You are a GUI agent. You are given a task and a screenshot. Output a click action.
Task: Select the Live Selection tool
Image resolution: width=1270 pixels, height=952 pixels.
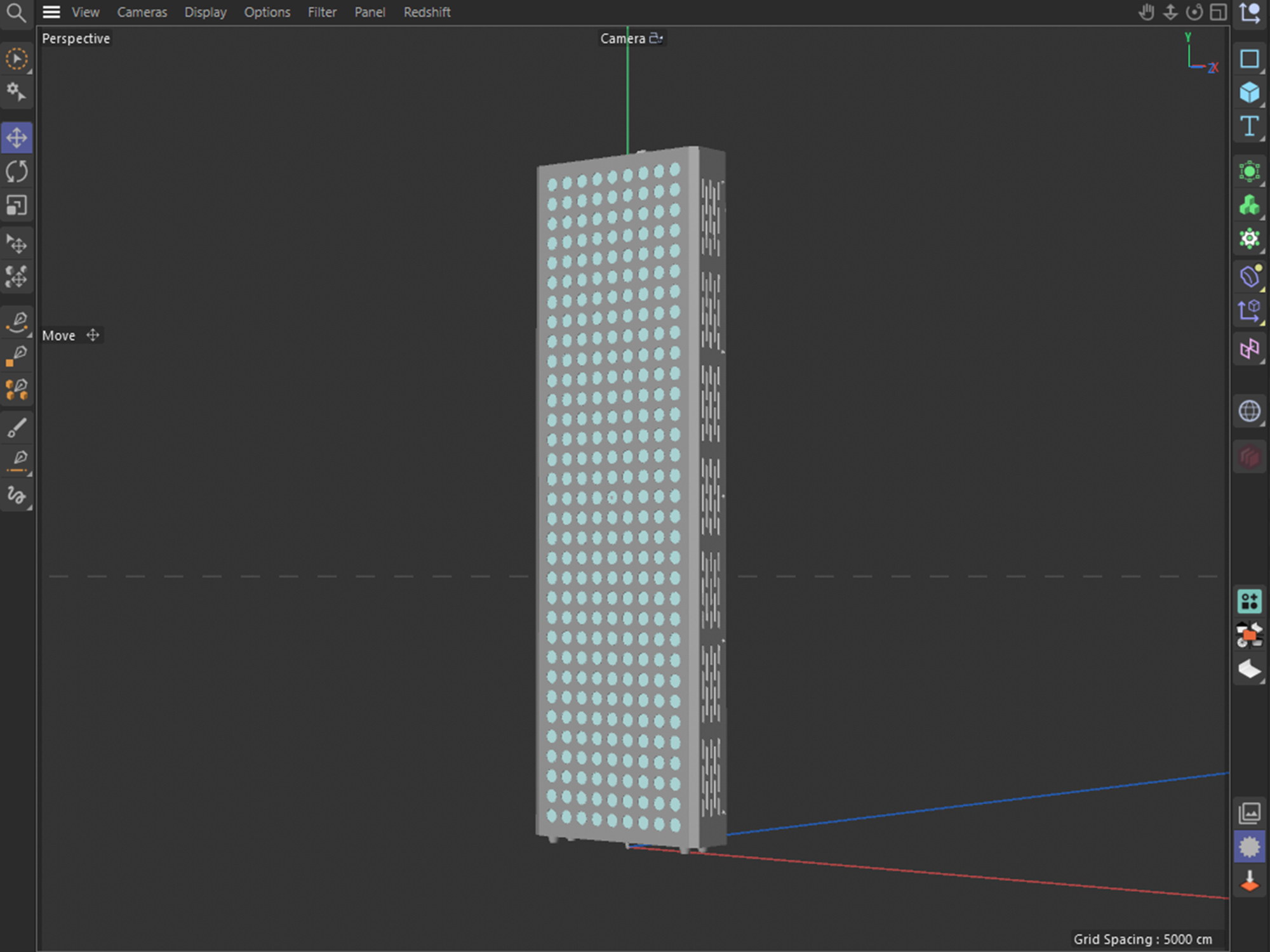17,59
